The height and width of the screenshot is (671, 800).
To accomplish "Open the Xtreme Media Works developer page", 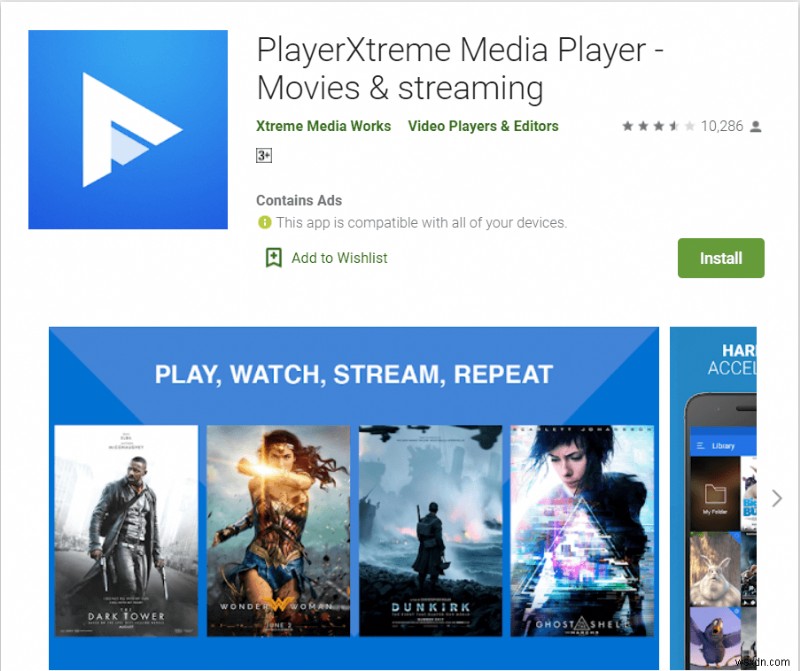I will pyautogui.click(x=323, y=126).
